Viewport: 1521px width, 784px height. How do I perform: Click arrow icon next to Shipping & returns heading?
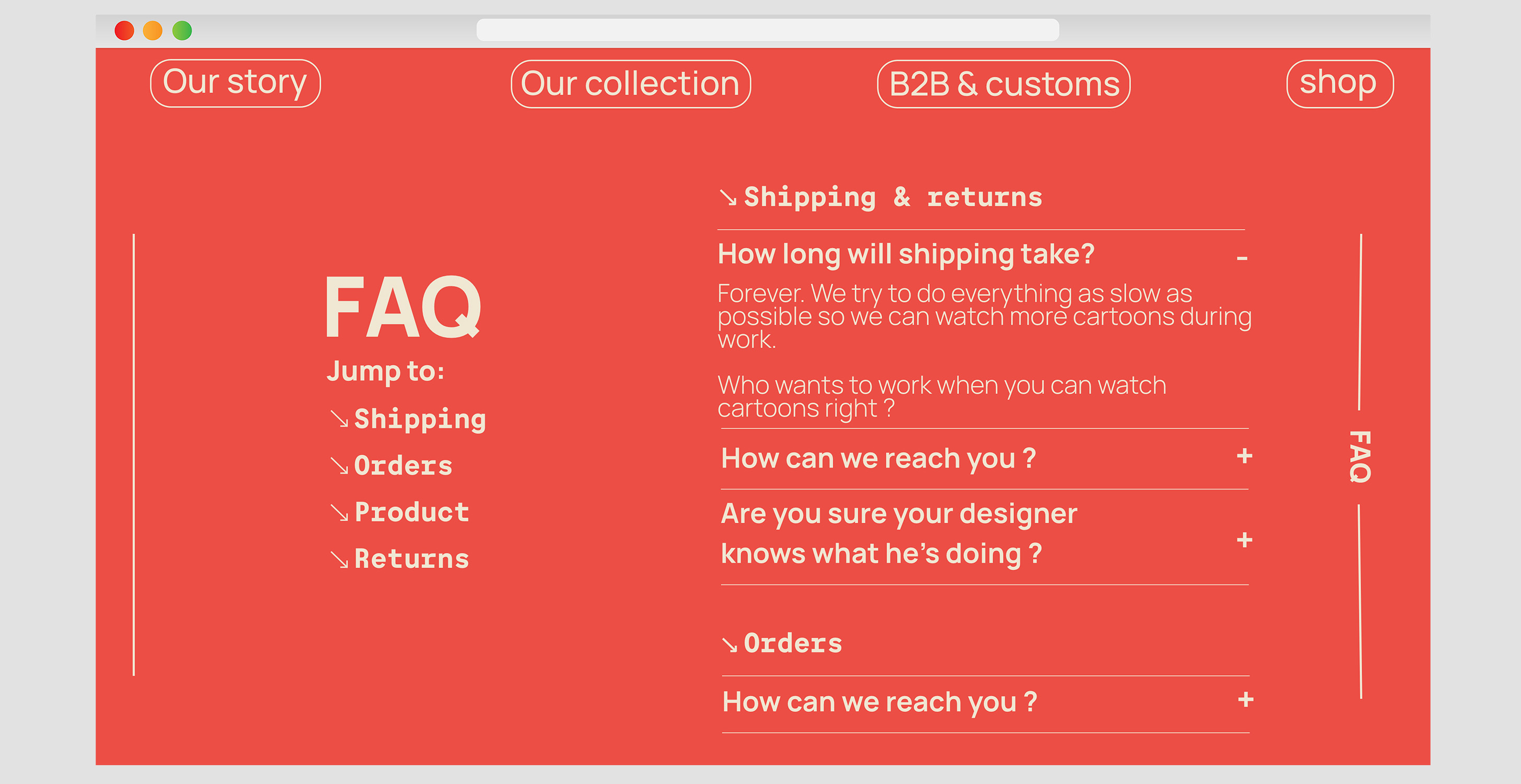(x=728, y=197)
